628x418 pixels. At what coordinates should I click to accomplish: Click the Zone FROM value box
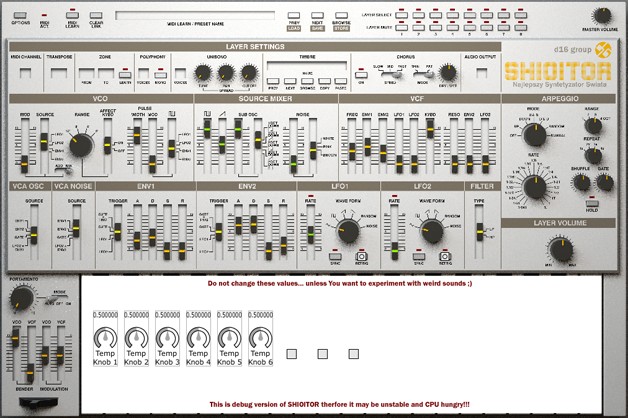(87, 73)
